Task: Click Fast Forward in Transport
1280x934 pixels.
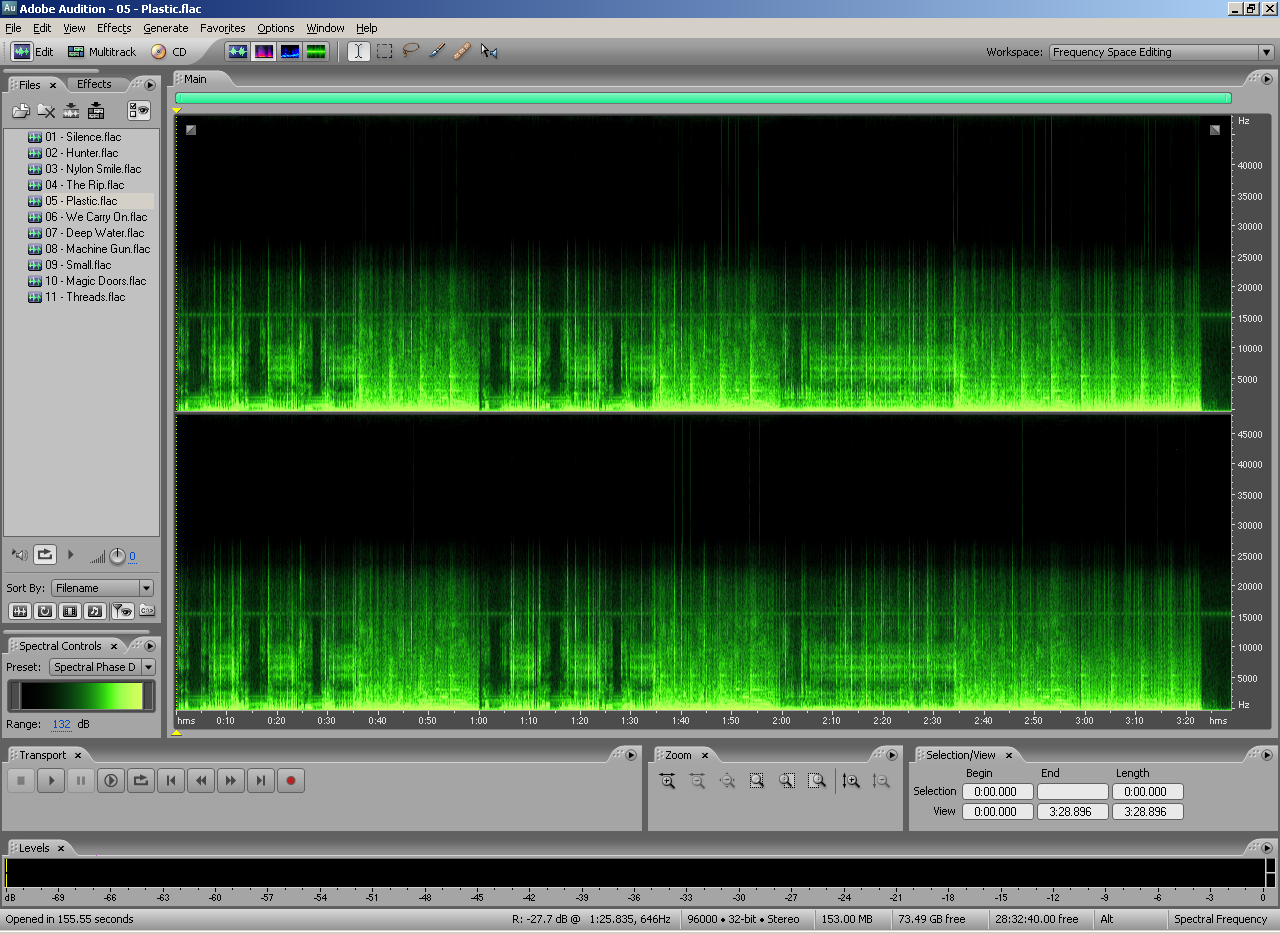Action: [231, 781]
